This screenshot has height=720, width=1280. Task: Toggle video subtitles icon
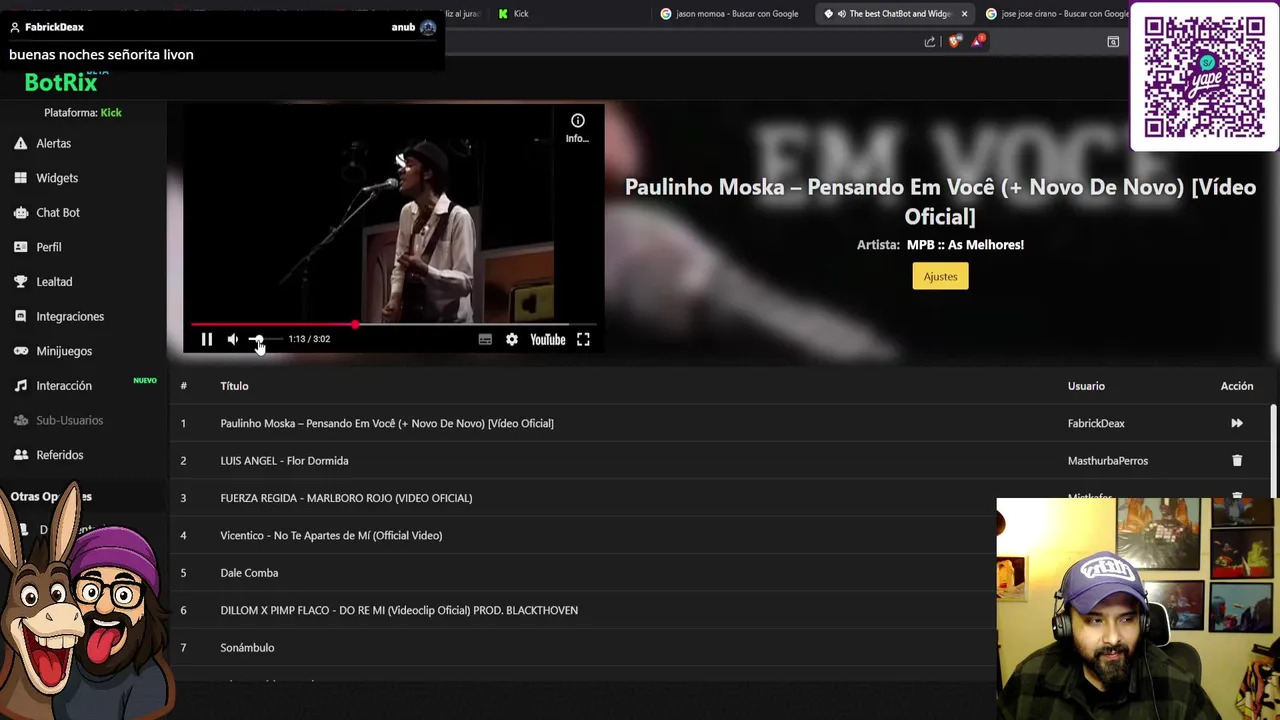[485, 339]
